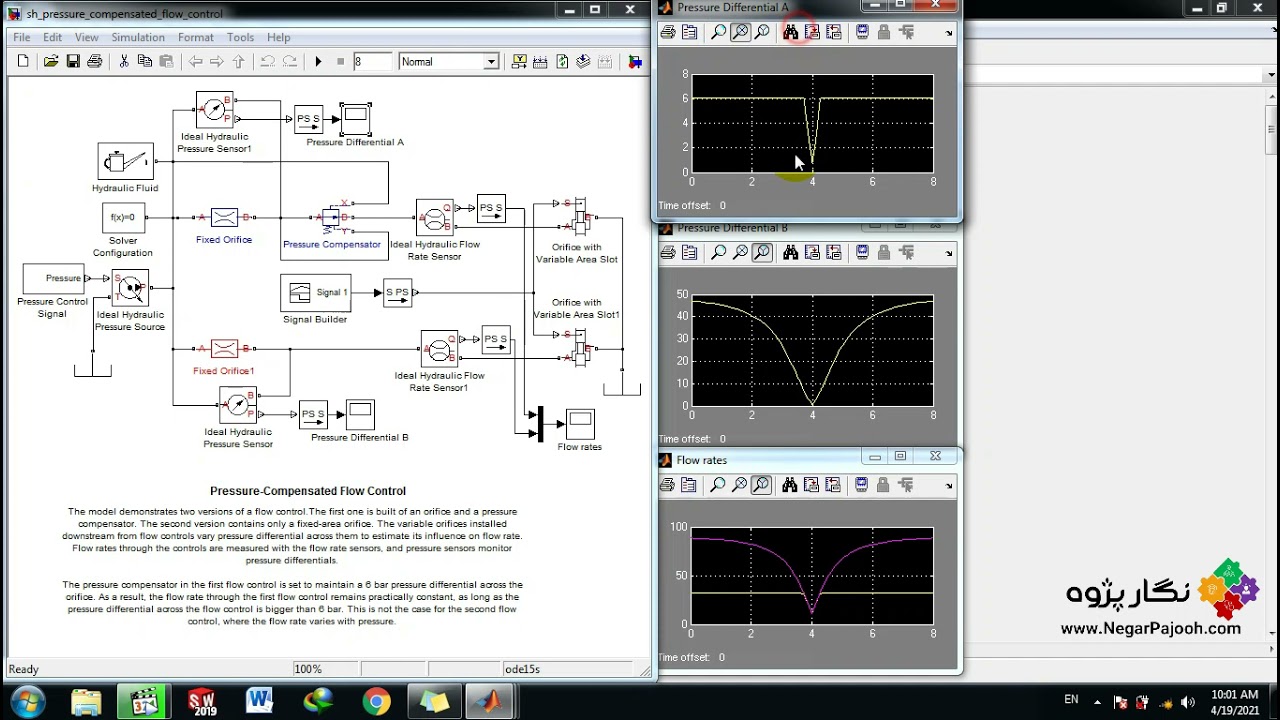Open Parameters in Flow rates scope
Viewport: 1280px width, 720px height.
[689, 485]
